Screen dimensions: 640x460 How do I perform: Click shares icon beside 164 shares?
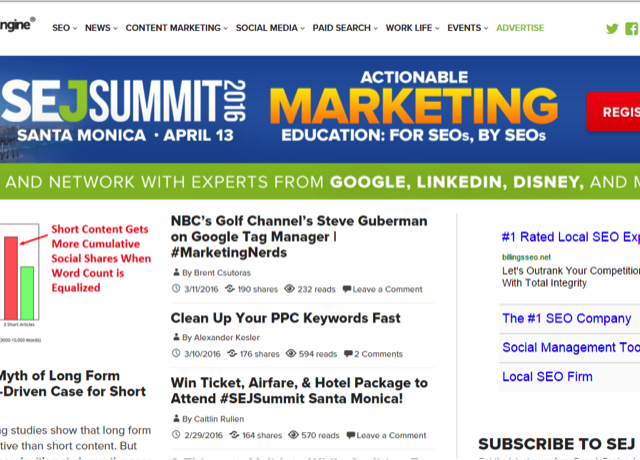(x=234, y=435)
